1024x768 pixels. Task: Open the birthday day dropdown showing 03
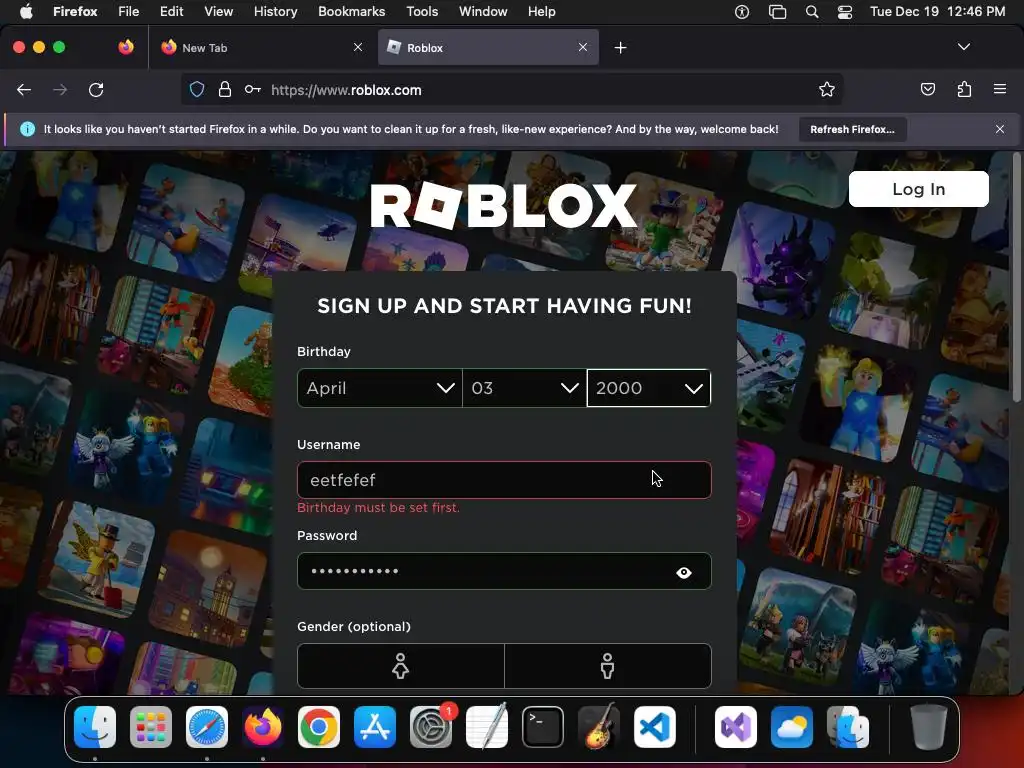coord(524,388)
